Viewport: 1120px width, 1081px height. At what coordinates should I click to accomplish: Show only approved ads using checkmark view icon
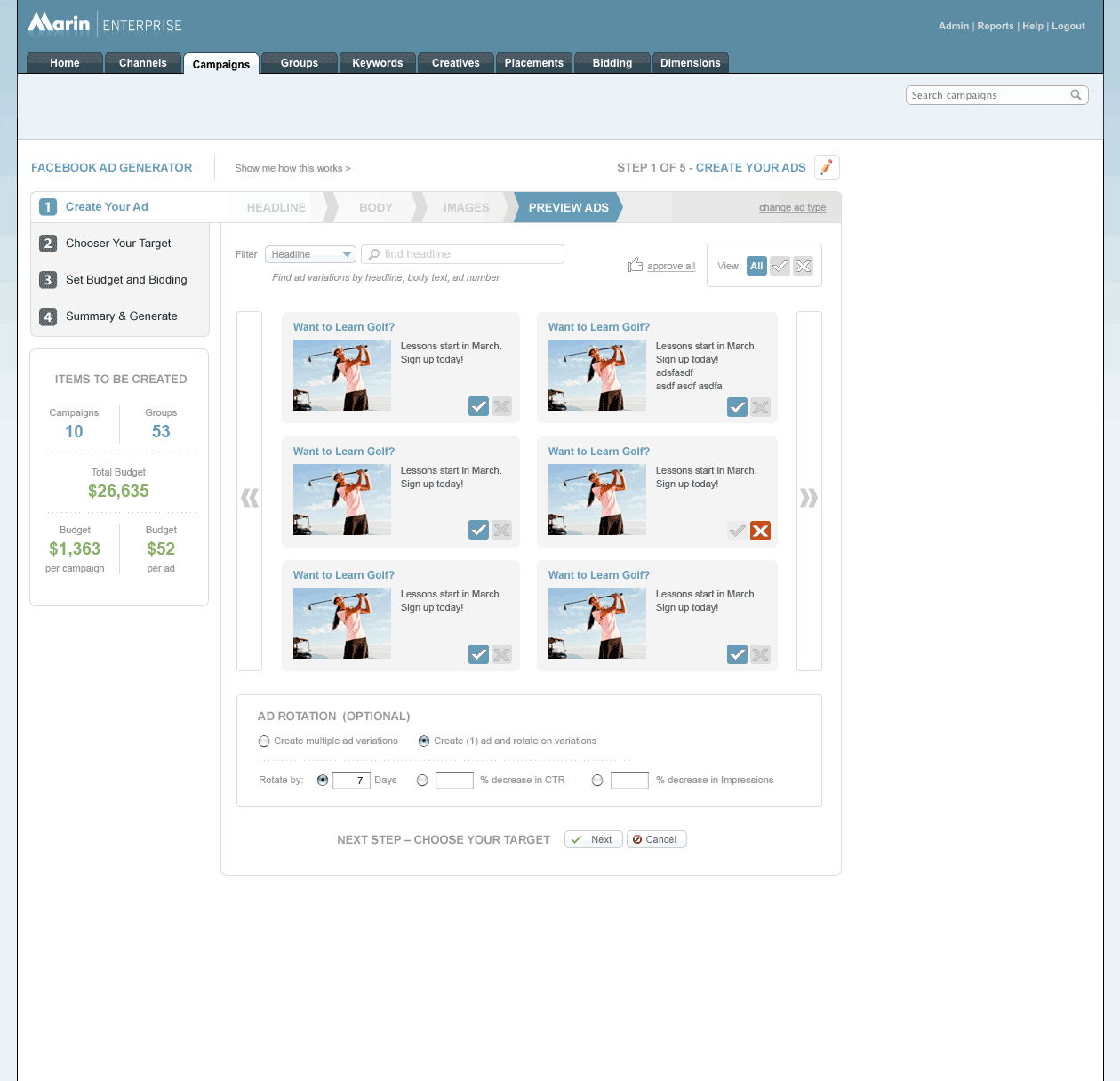pyautogui.click(x=780, y=266)
